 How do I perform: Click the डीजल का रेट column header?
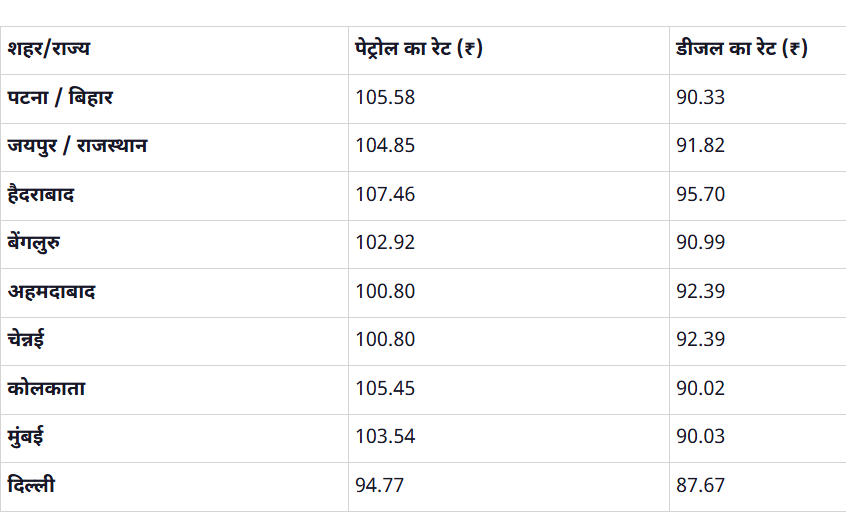[x=741, y=49]
